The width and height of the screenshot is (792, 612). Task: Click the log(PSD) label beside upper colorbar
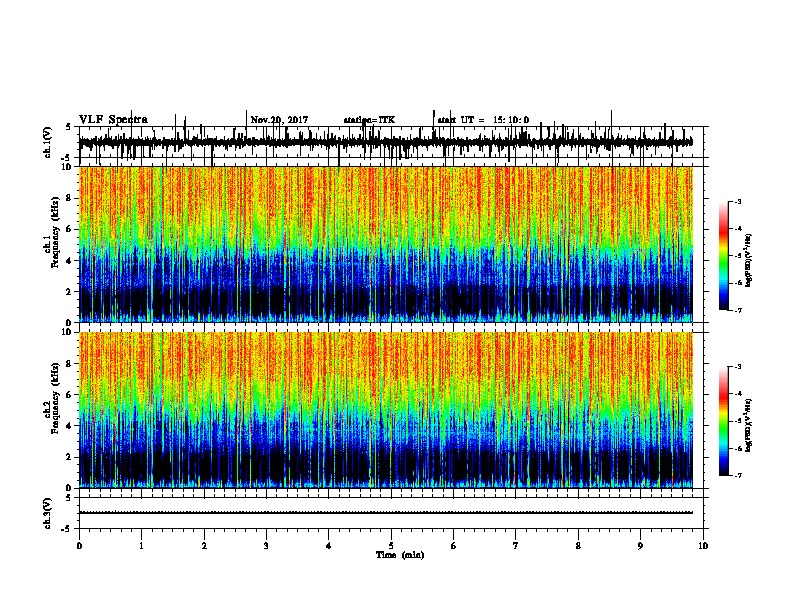749,261
